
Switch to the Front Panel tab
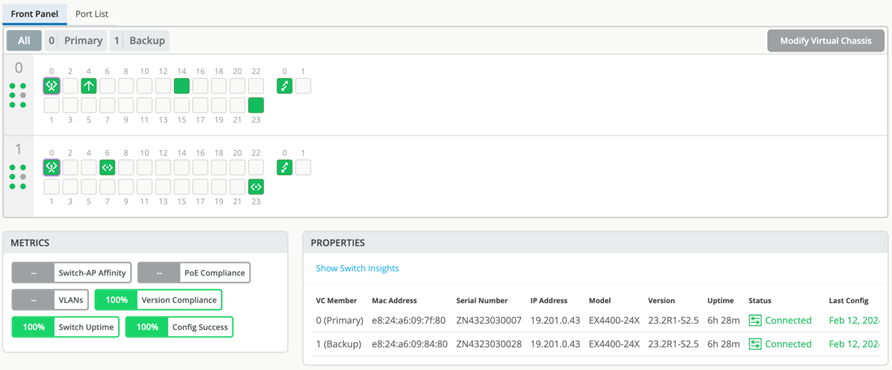[x=35, y=13]
